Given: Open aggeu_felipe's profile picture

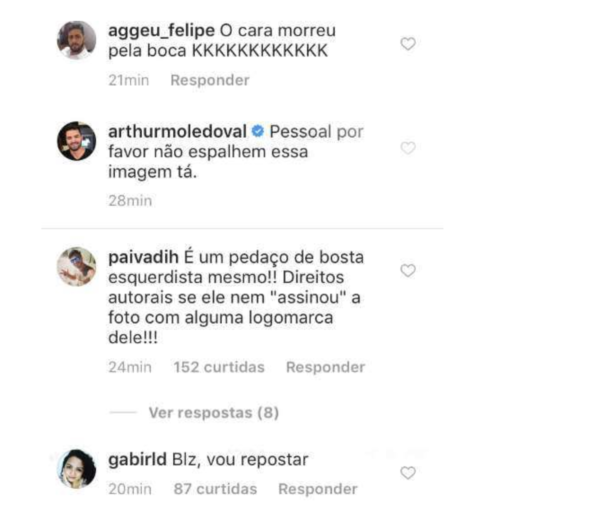Looking at the screenshot, I should click(x=77, y=40).
